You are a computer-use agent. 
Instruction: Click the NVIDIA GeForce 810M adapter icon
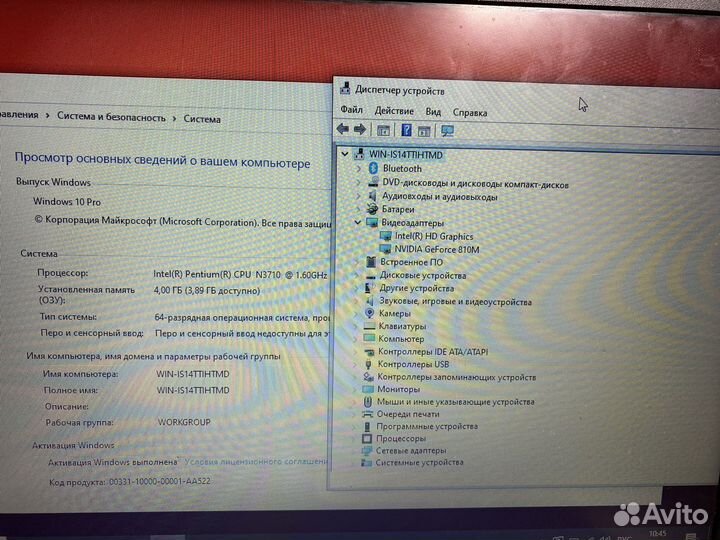pos(385,249)
